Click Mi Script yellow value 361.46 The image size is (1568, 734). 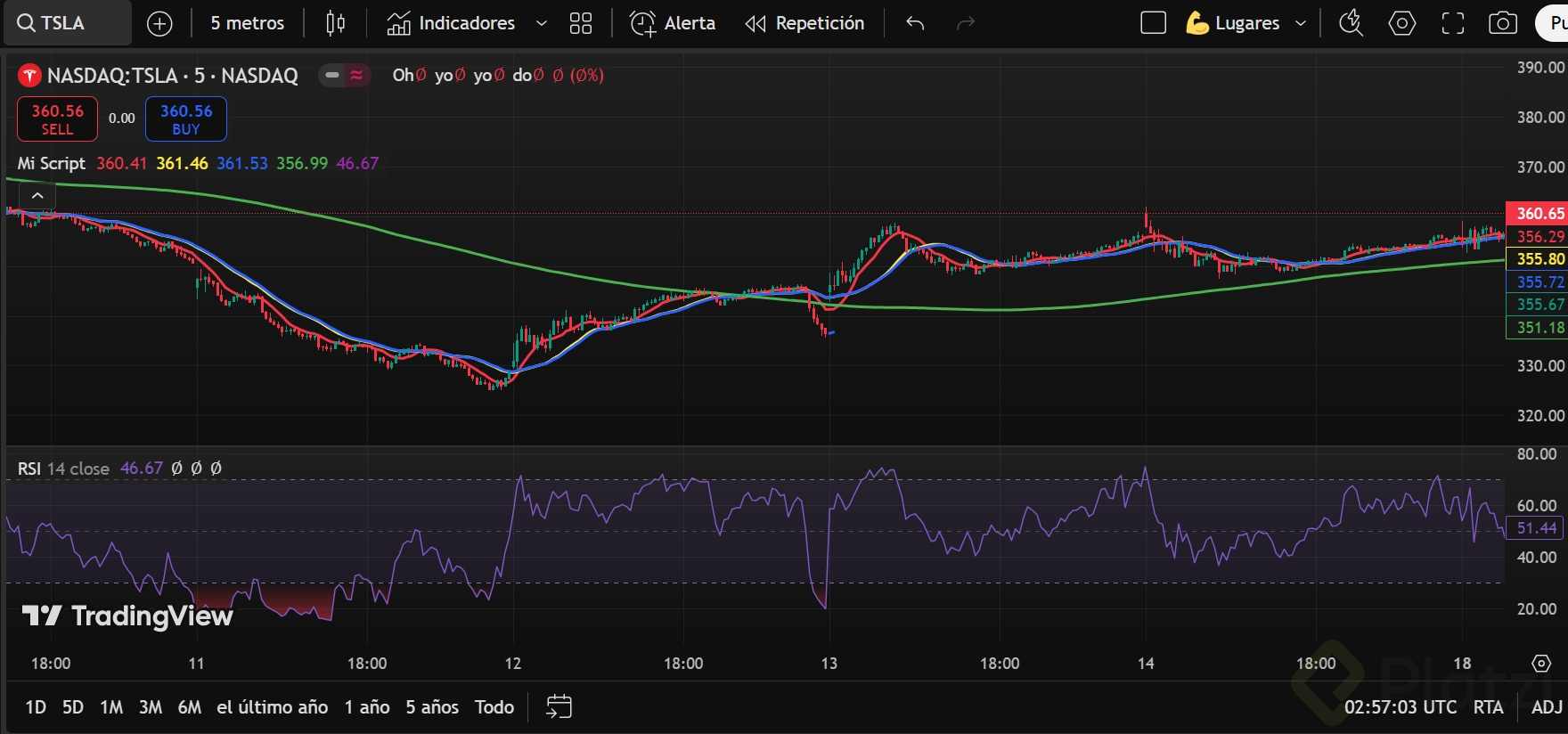182,163
